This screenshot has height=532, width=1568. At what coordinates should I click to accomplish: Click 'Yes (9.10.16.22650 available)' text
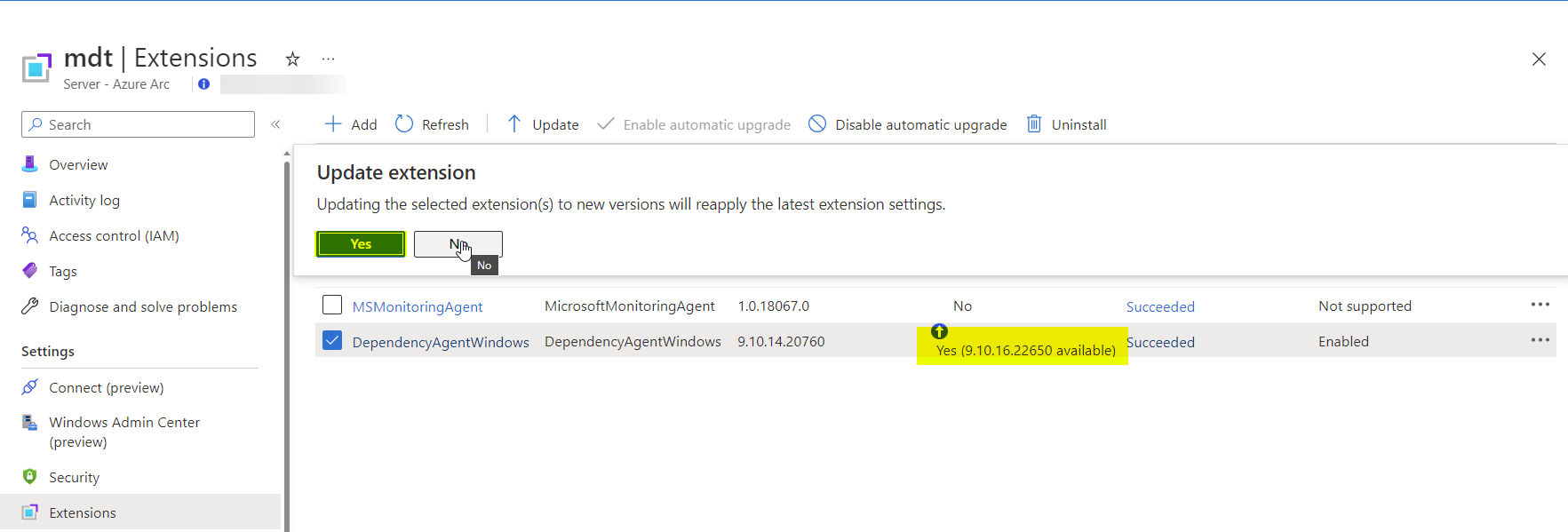[1026, 351]
